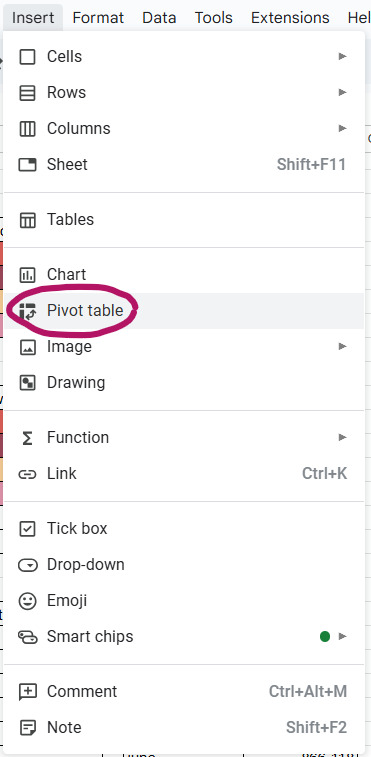
Task: Click the Tick box checkmark icon
Action: click(27, 529)
